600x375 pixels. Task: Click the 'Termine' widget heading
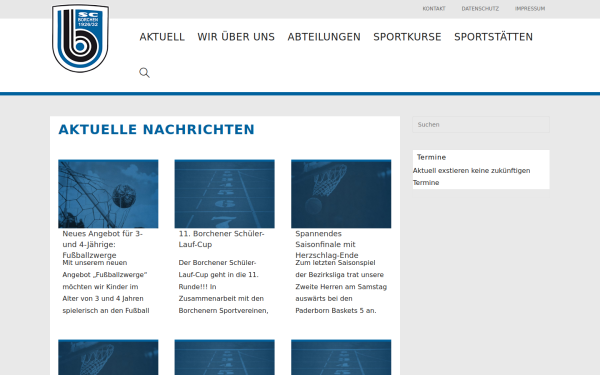pos(431,157)
